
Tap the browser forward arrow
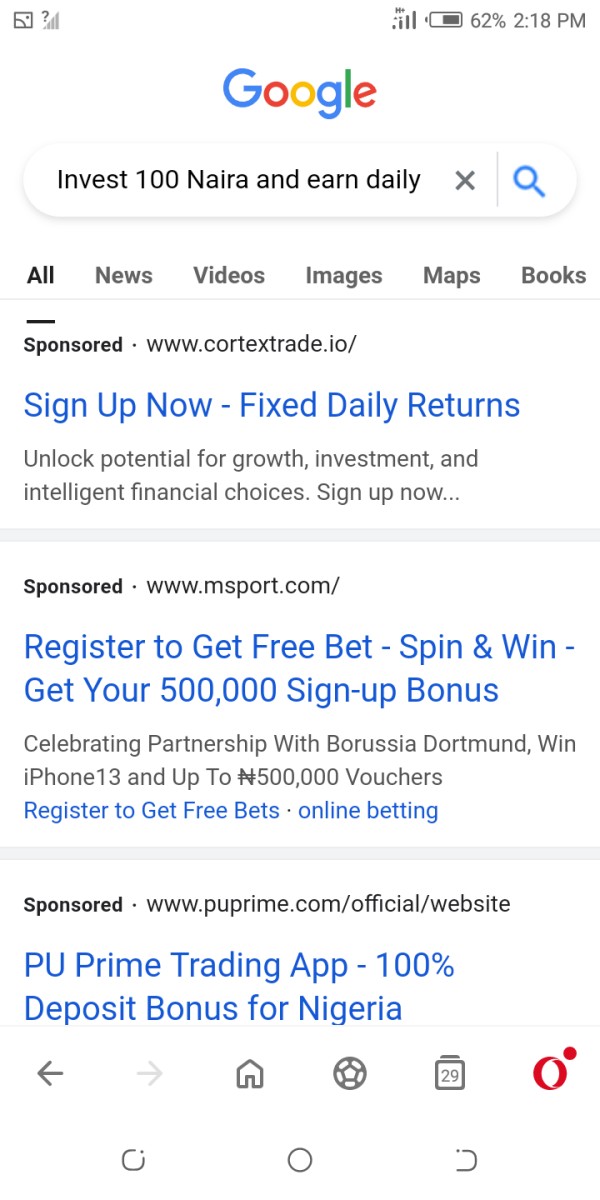pos(150,1074)
